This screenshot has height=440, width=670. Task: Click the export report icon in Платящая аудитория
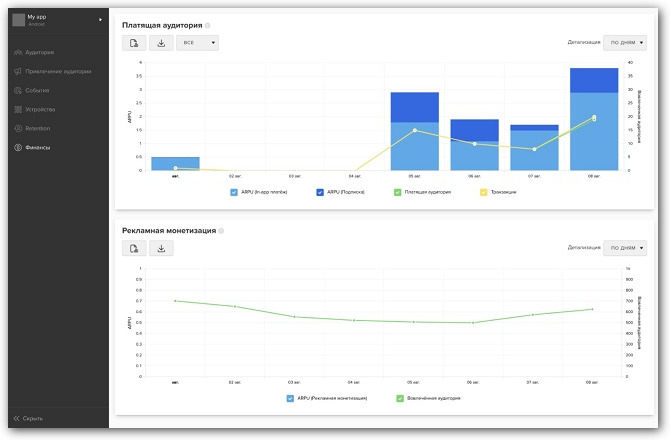[x=134, y=43]
